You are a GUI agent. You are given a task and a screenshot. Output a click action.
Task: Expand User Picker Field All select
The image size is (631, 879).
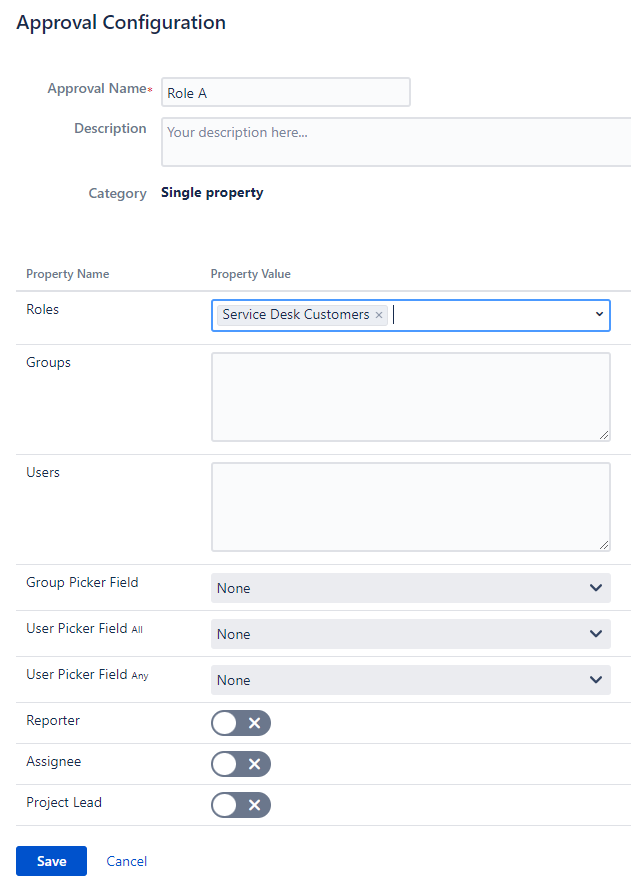click(x=400, y=634)
